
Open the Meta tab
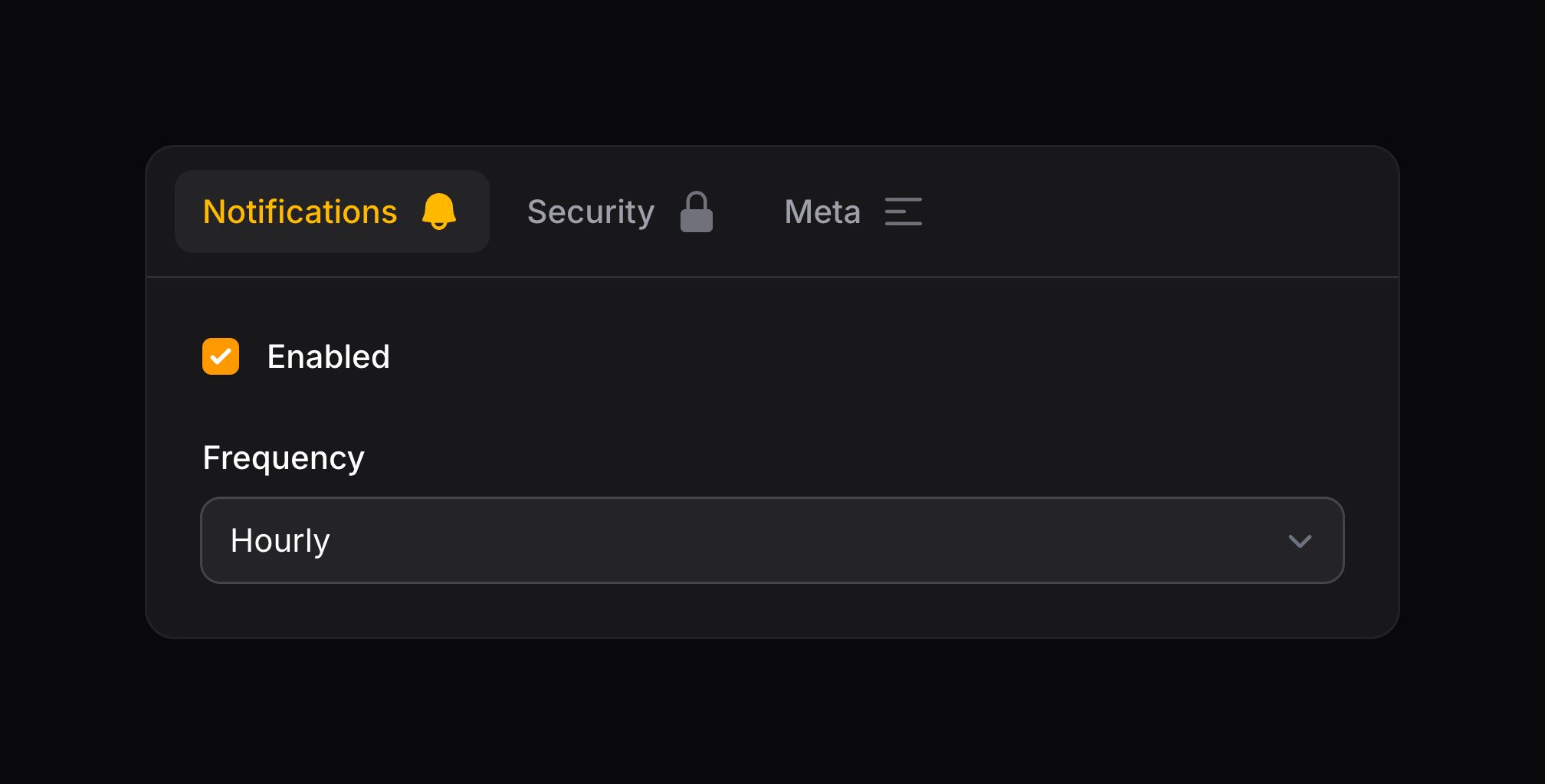(x=822, y=212)
